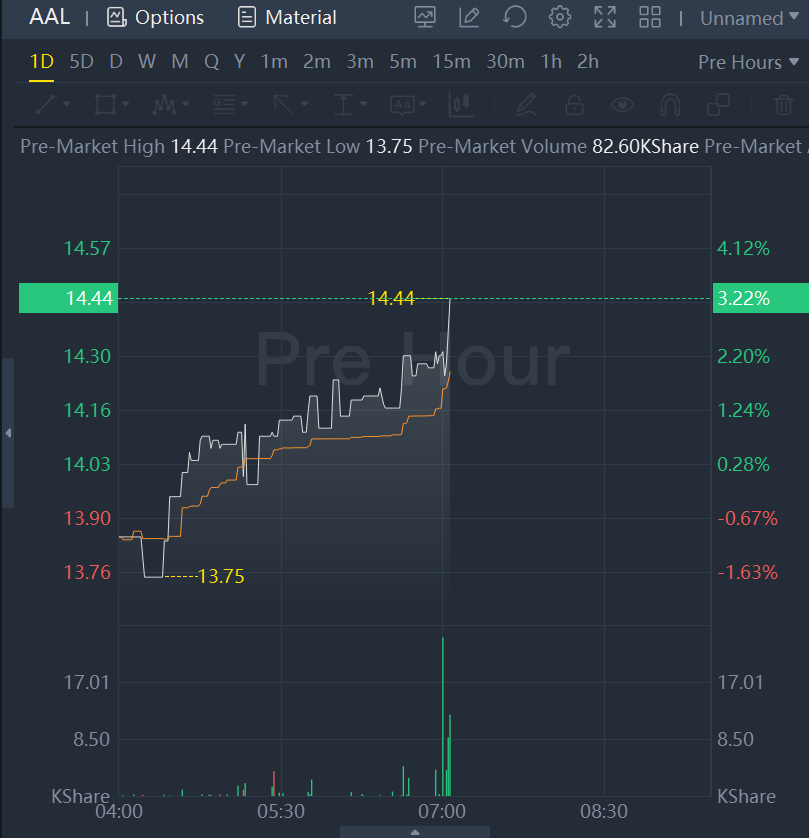Toggle the lock drawings icon
809x838 pixels.
574,104
